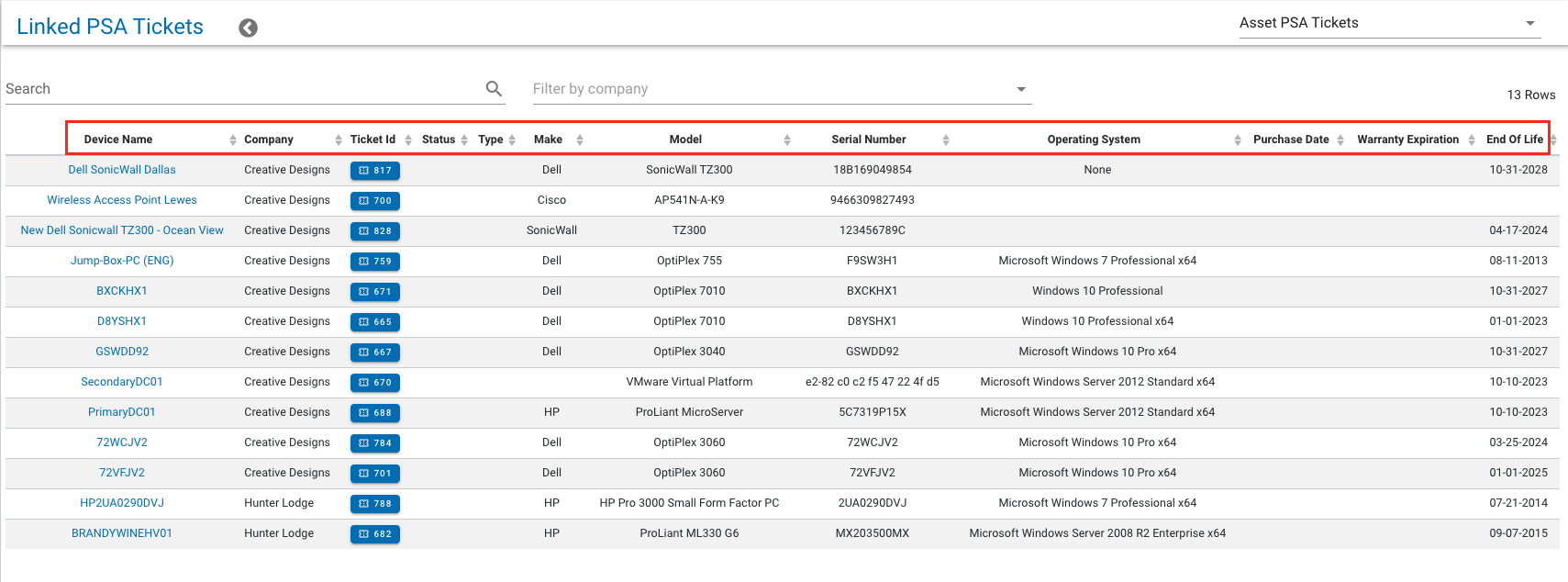Sort by Model column arrows

point(787,140)
